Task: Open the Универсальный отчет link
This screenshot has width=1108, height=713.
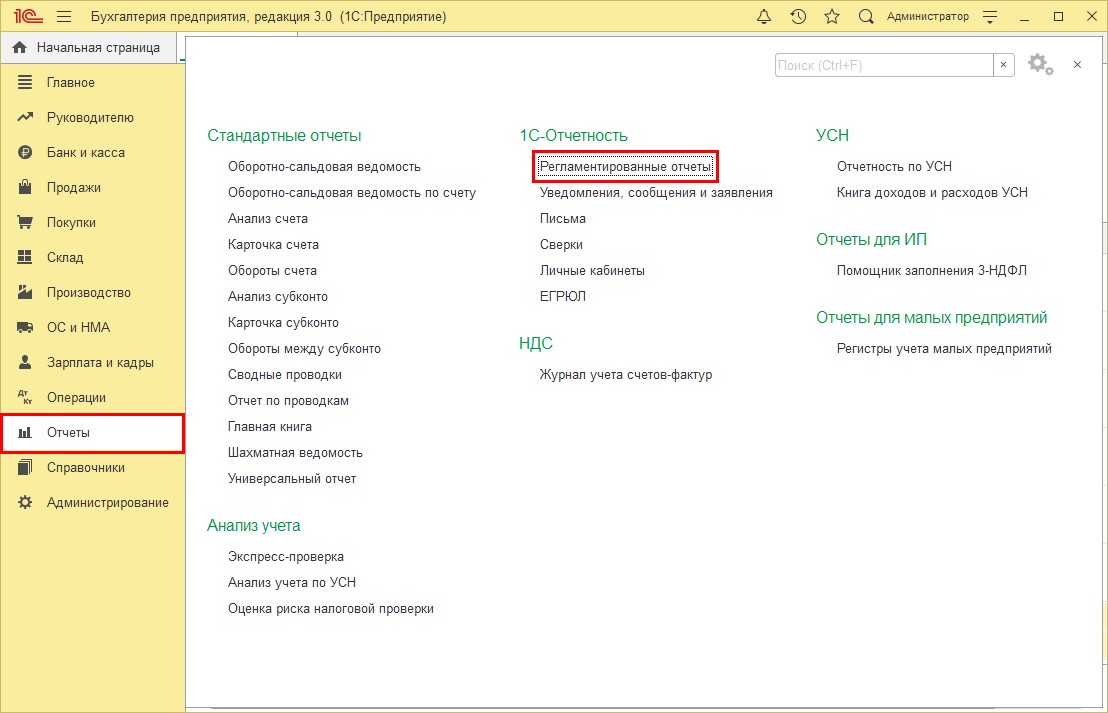Action: [292, 478]
